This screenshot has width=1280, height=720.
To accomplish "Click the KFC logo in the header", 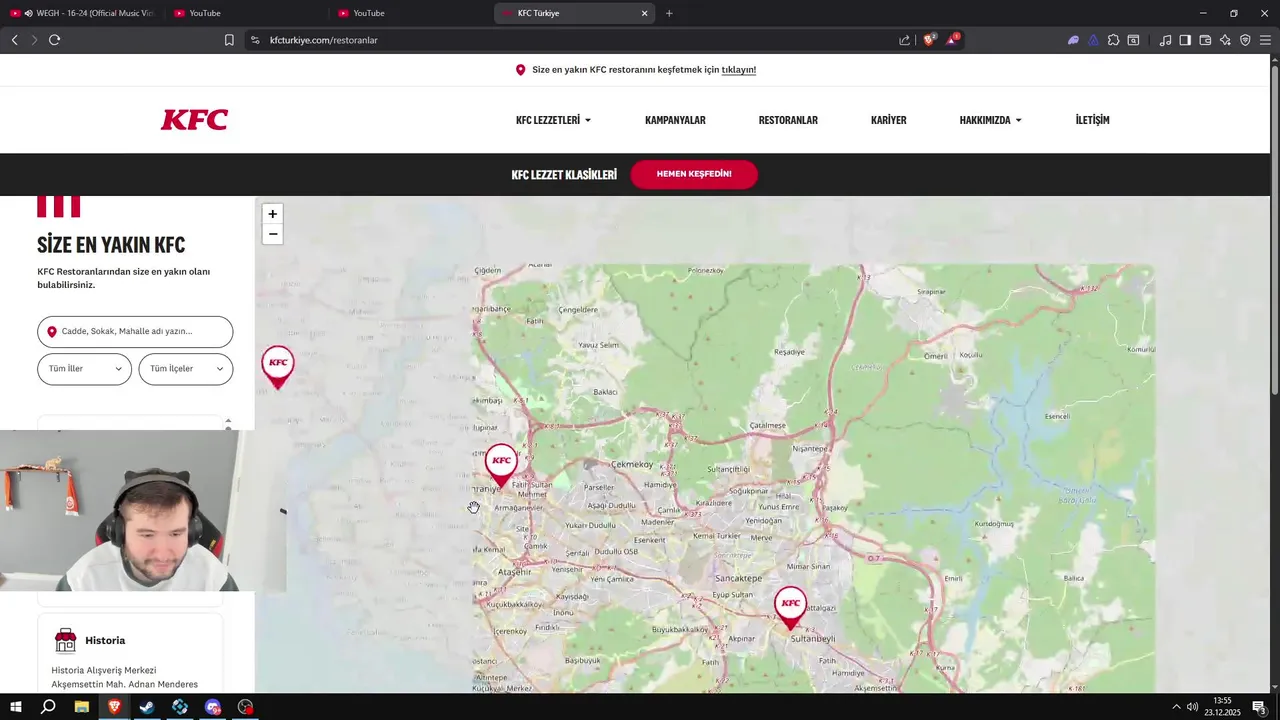I will (x=195, y=120).
